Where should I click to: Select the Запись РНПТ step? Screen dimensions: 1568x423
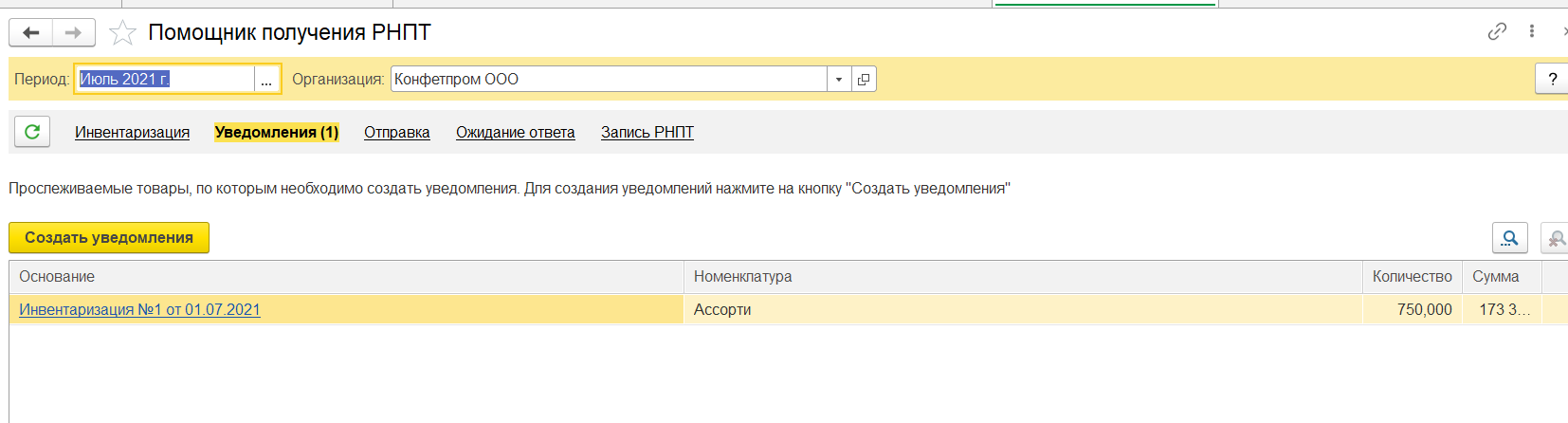[647, 133]
